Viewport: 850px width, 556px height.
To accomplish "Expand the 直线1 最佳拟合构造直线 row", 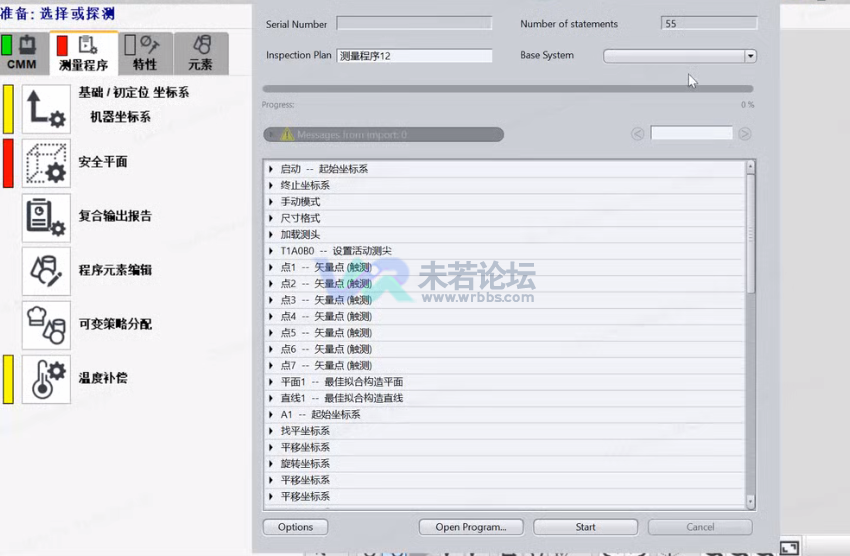I will [x=271, y=398].
